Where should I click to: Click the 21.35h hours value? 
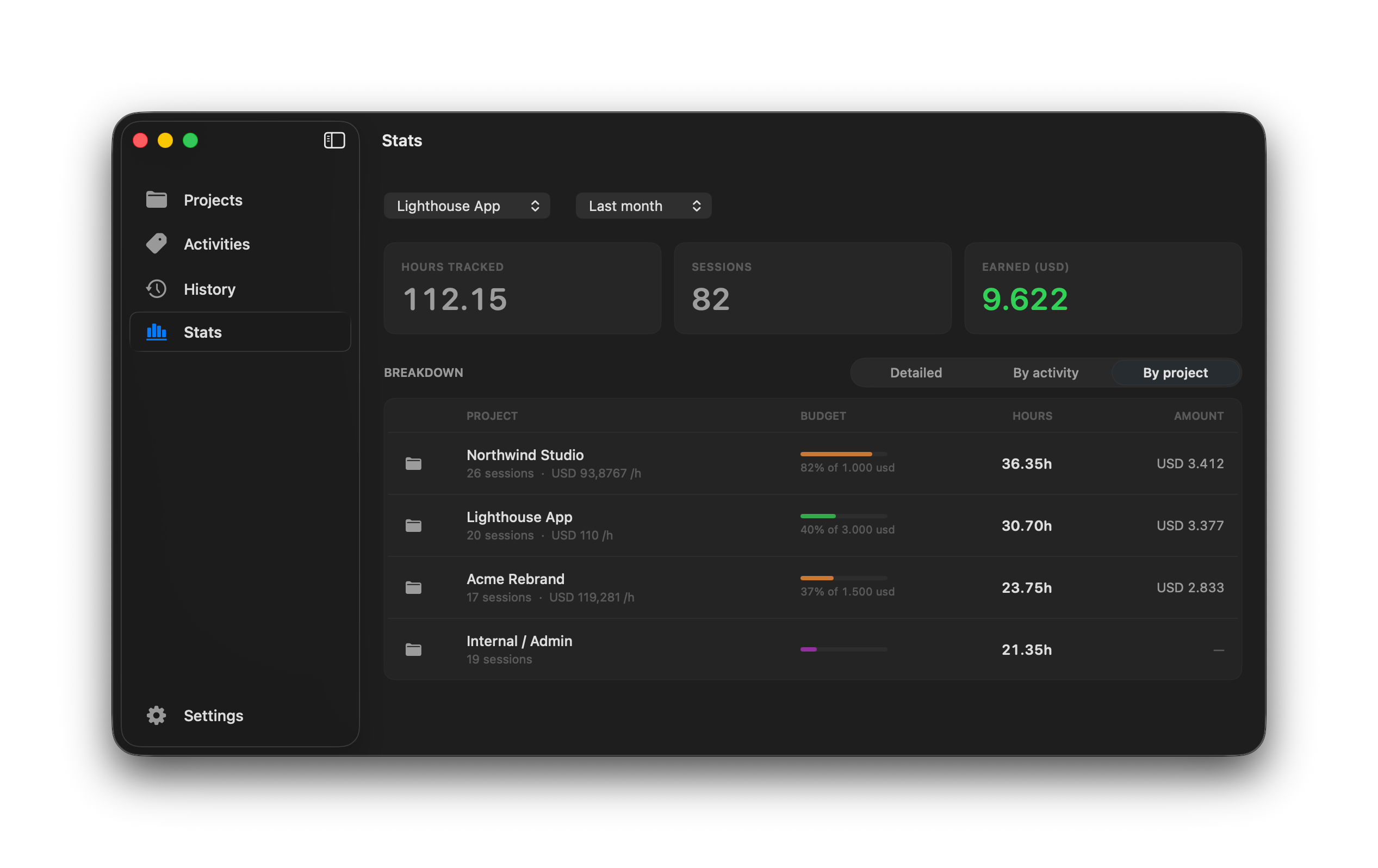tap(1027, 649)
